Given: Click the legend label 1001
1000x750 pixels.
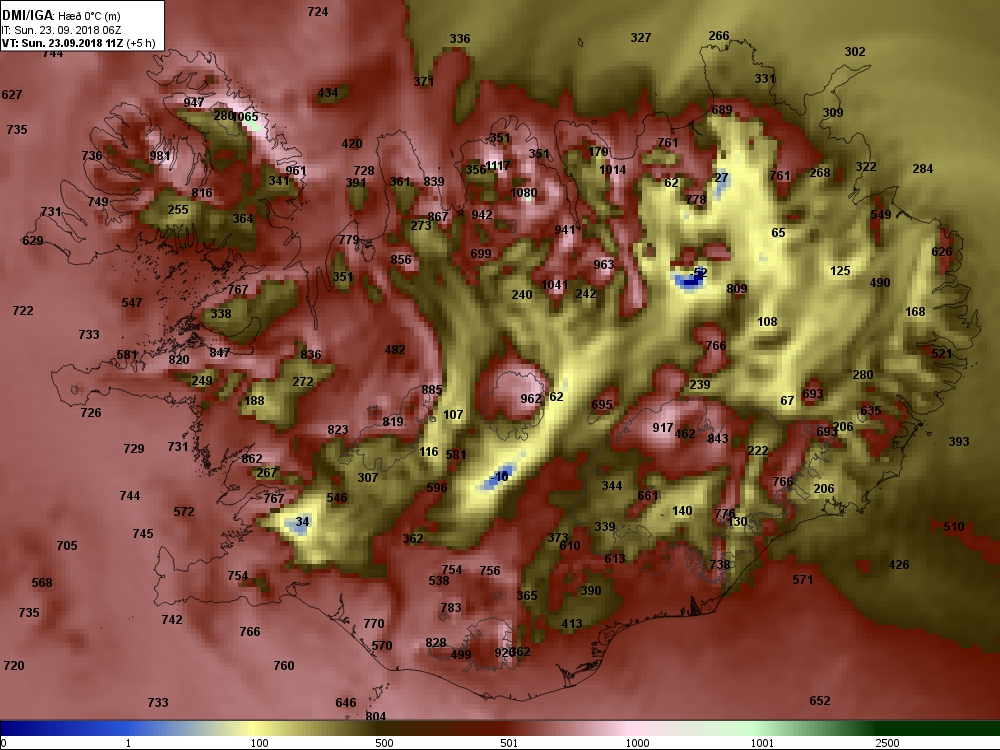Looking at the screenshot, I should [762, 743].
